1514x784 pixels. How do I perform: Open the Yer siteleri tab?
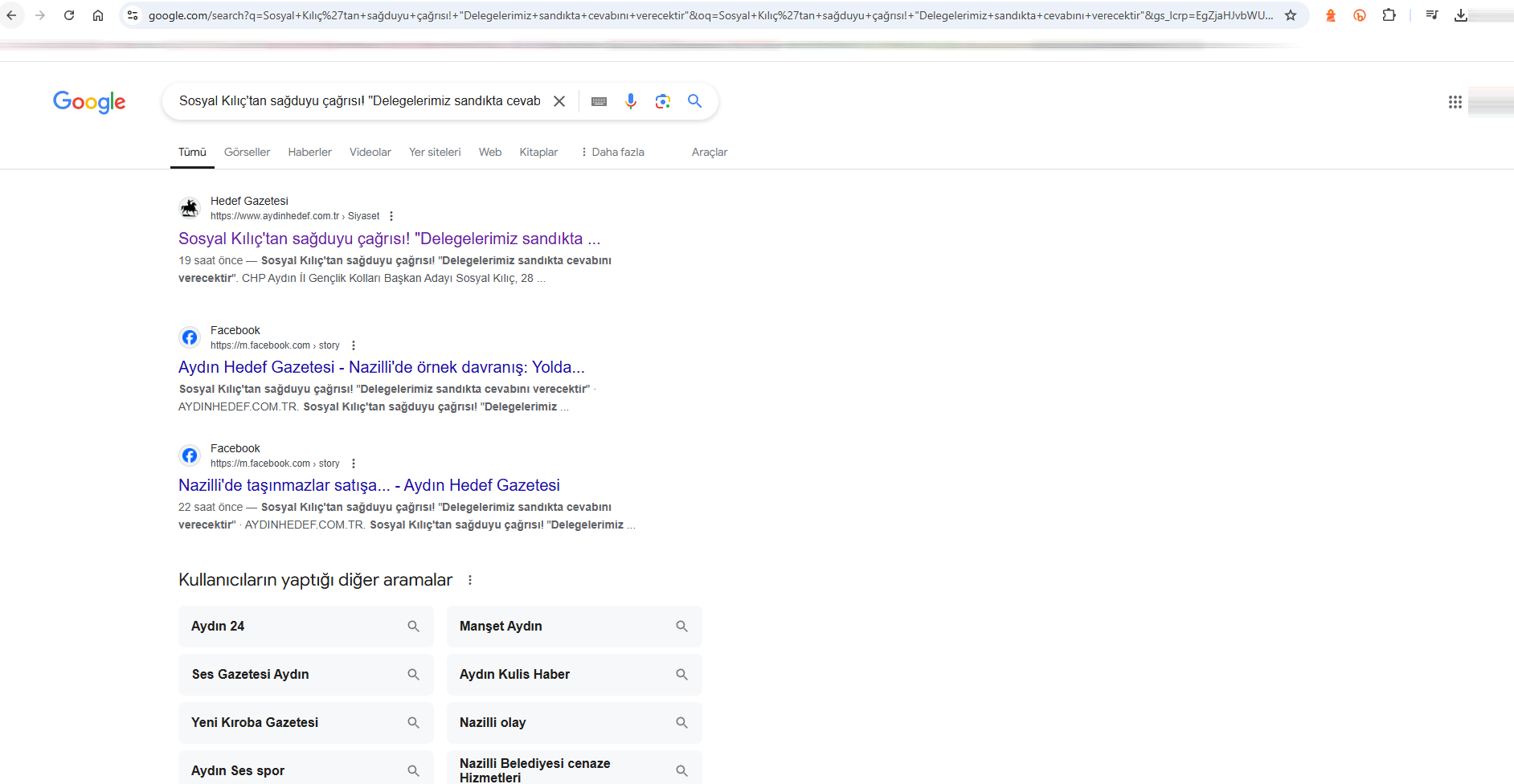[435, 152]
